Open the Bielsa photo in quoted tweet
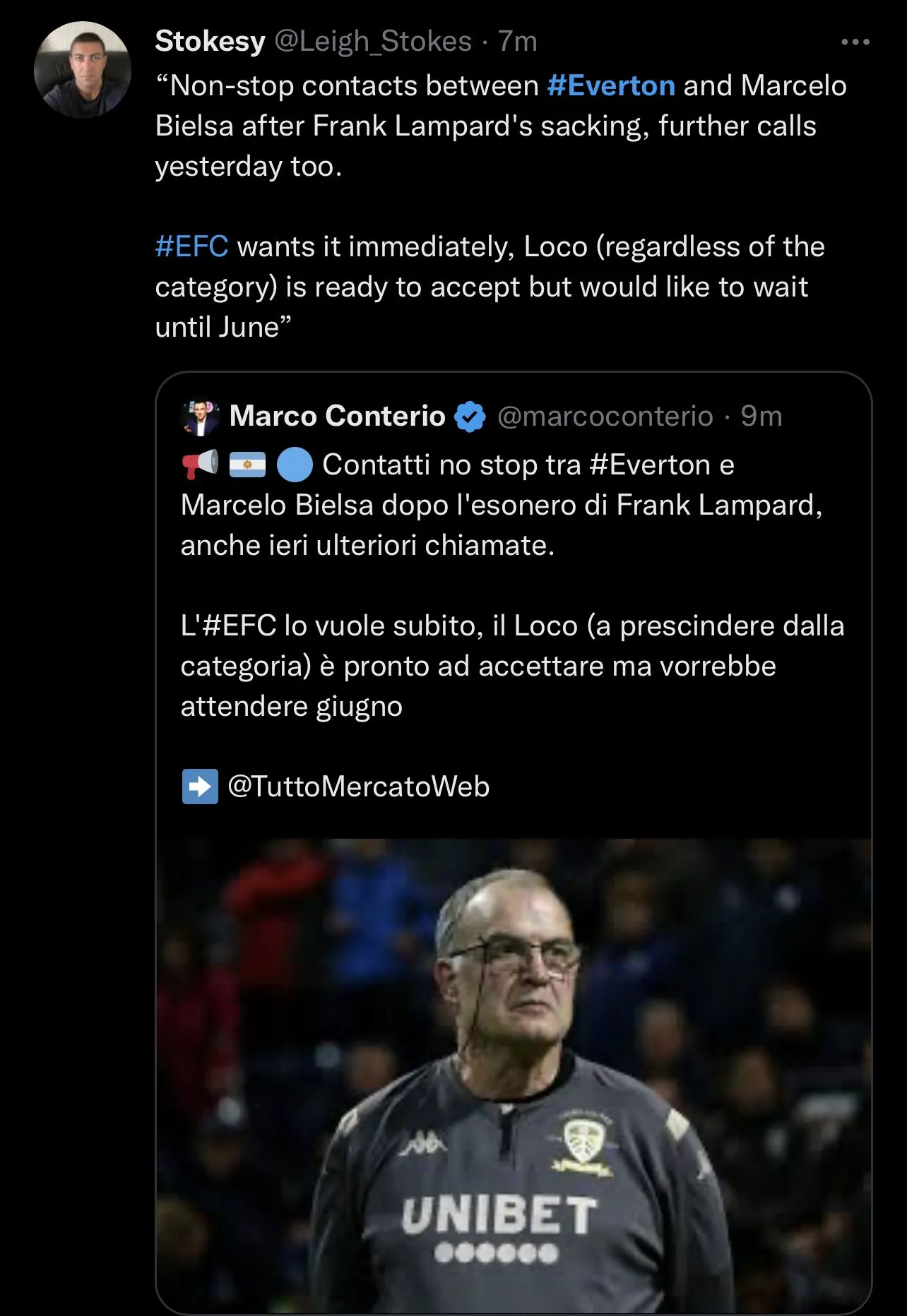Image resolution: width=907 pixels, height=1316 pixels. click(x=513, y=1073)
